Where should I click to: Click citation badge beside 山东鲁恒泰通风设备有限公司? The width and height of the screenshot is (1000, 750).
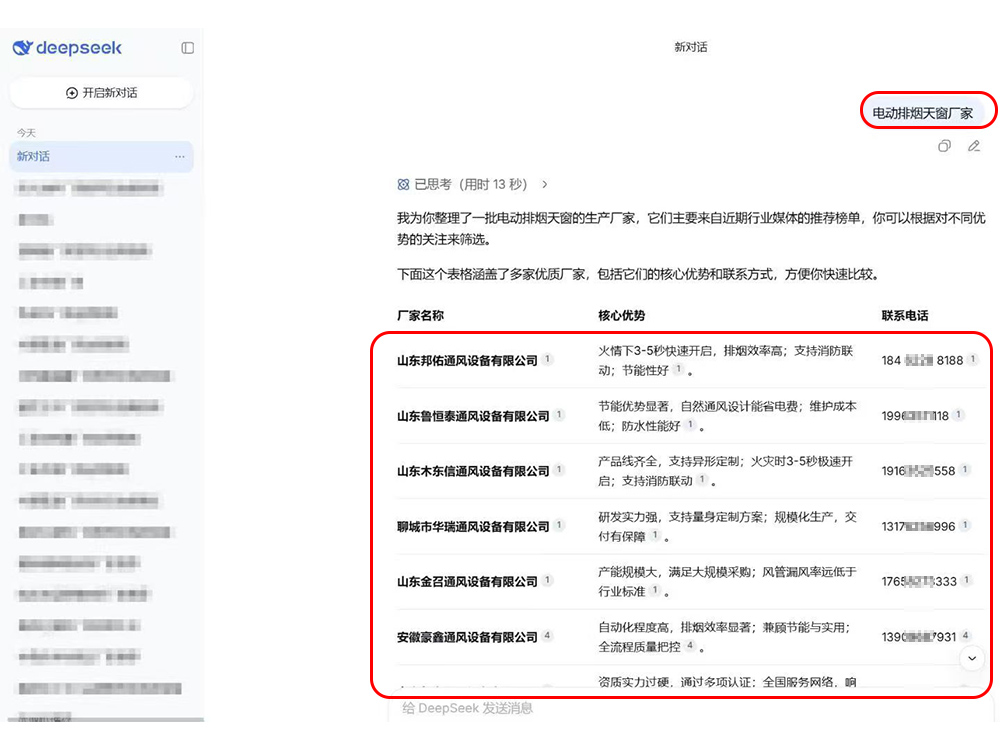click(x=560, y=415)
